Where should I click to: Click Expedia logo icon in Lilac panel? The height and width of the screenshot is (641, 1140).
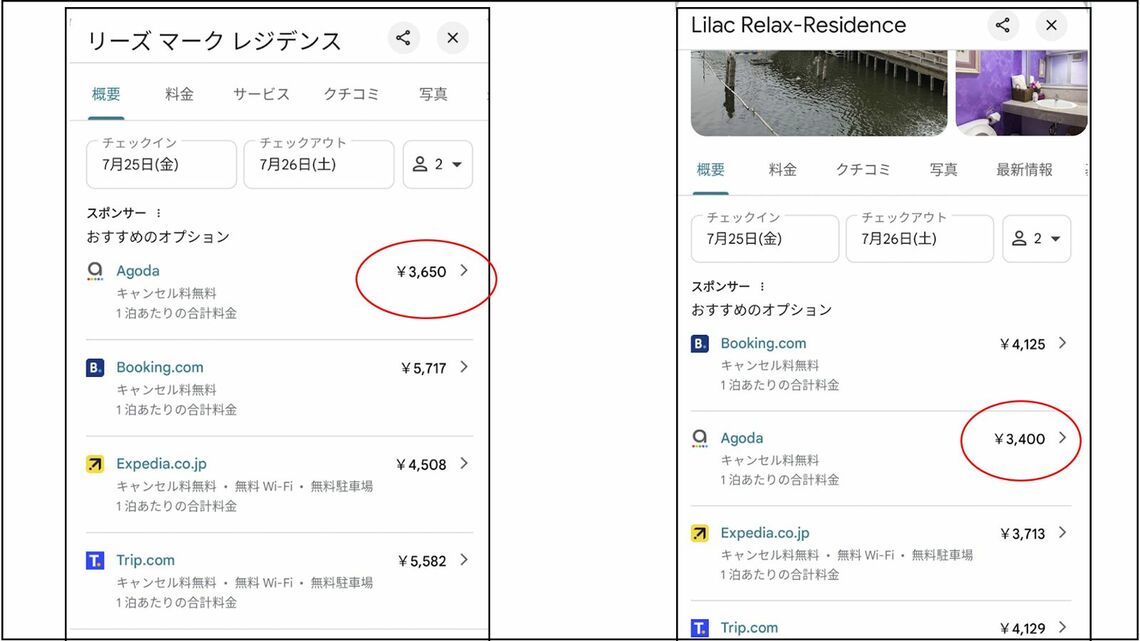(x=699, y=533)
